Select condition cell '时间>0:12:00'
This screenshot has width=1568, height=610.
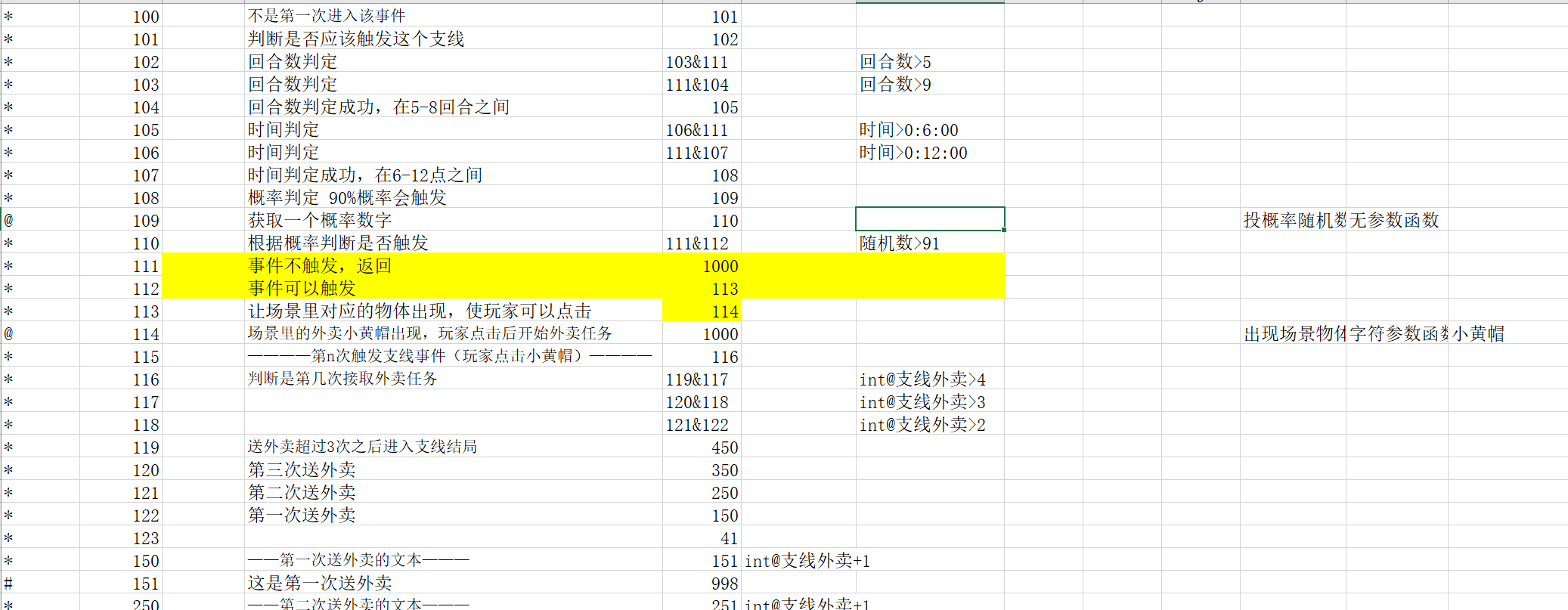coord(930,151)
